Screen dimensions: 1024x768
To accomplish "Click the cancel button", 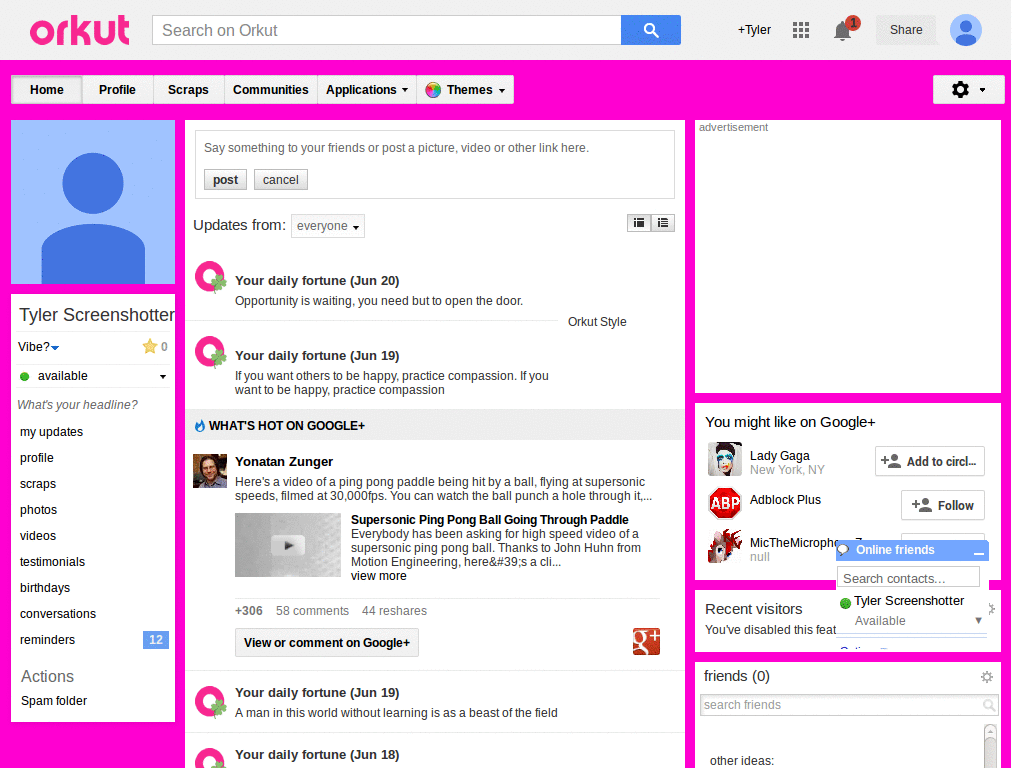I will pyautogui.click(x=281, y=180).
